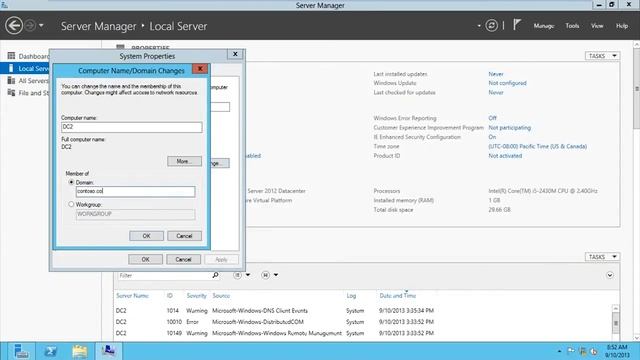Sort events by ID column
Screen dimensions: 640x360
pos(169,296)
